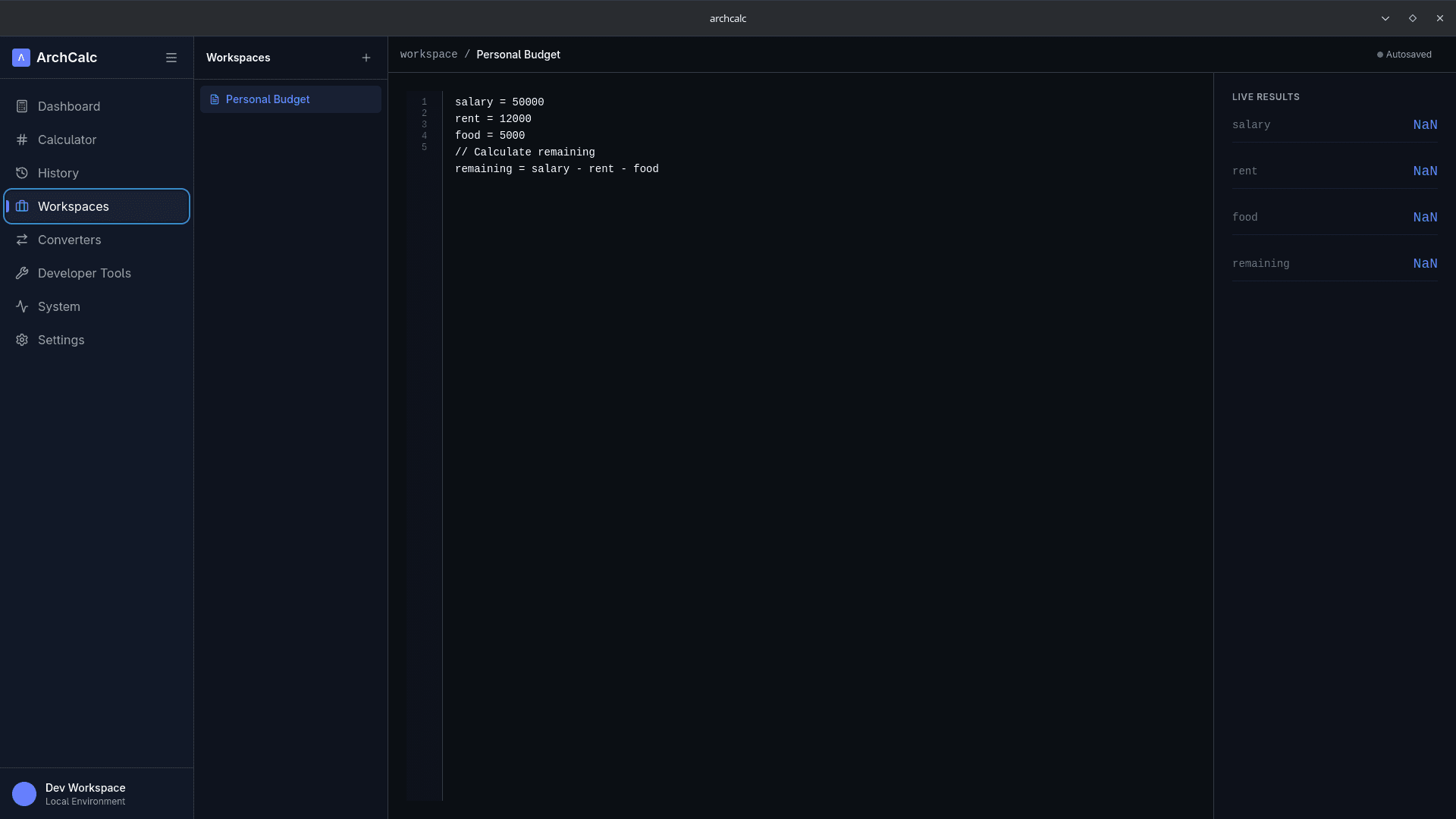1456x819 pixels.
Task: Click the food NaN value
Action: click(1425, 218)
